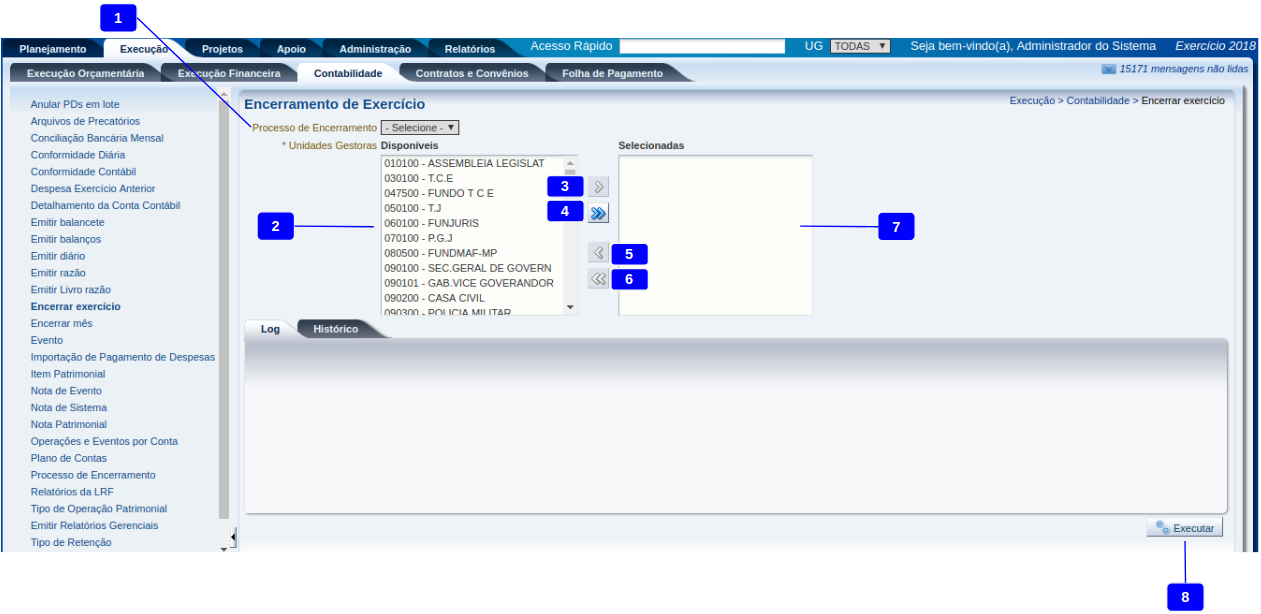1261x614 pixels.
Task: Open the unread messages envelope icon
Action: pyautogui.click(x=1108, y=70)
